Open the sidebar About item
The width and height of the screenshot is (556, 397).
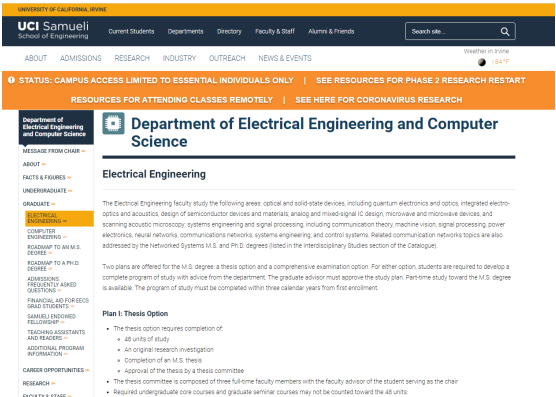coord(34,164)
